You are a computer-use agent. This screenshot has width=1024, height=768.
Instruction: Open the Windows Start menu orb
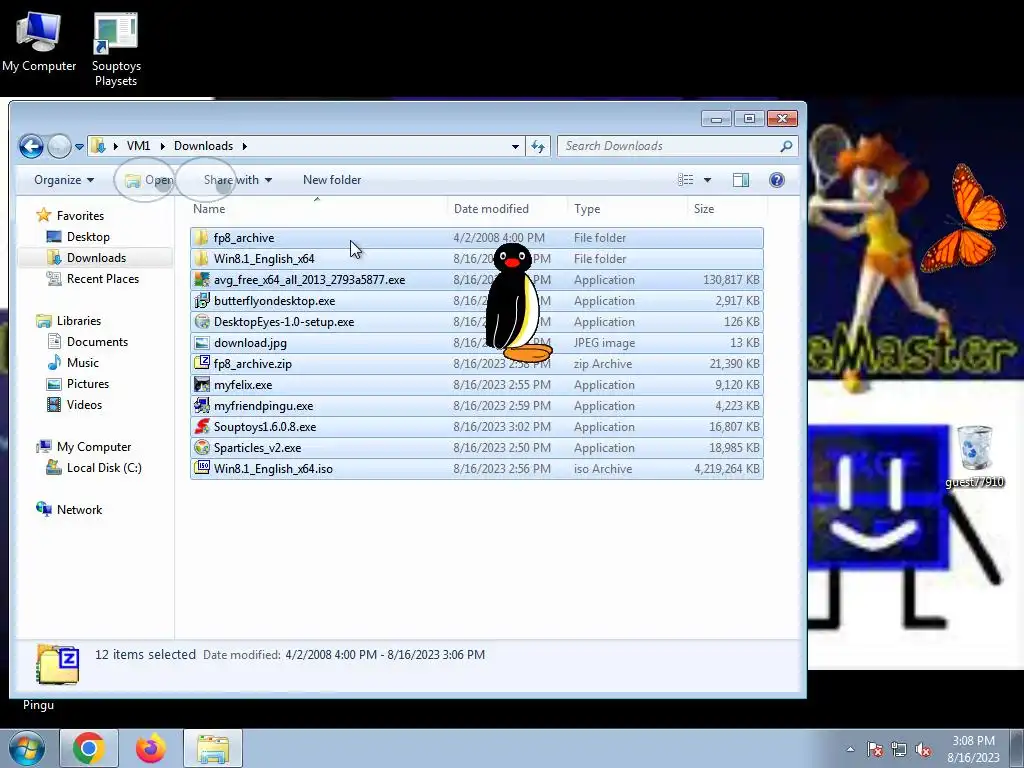[26, 748]
